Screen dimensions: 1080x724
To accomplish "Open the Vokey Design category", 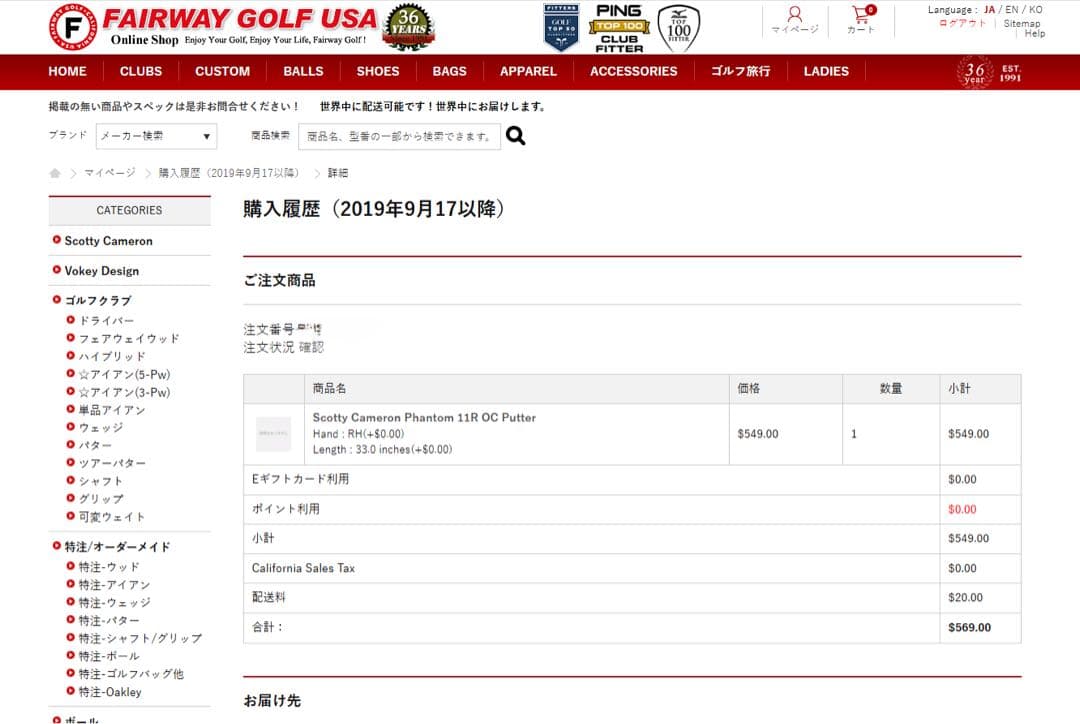I will (101, 271).
